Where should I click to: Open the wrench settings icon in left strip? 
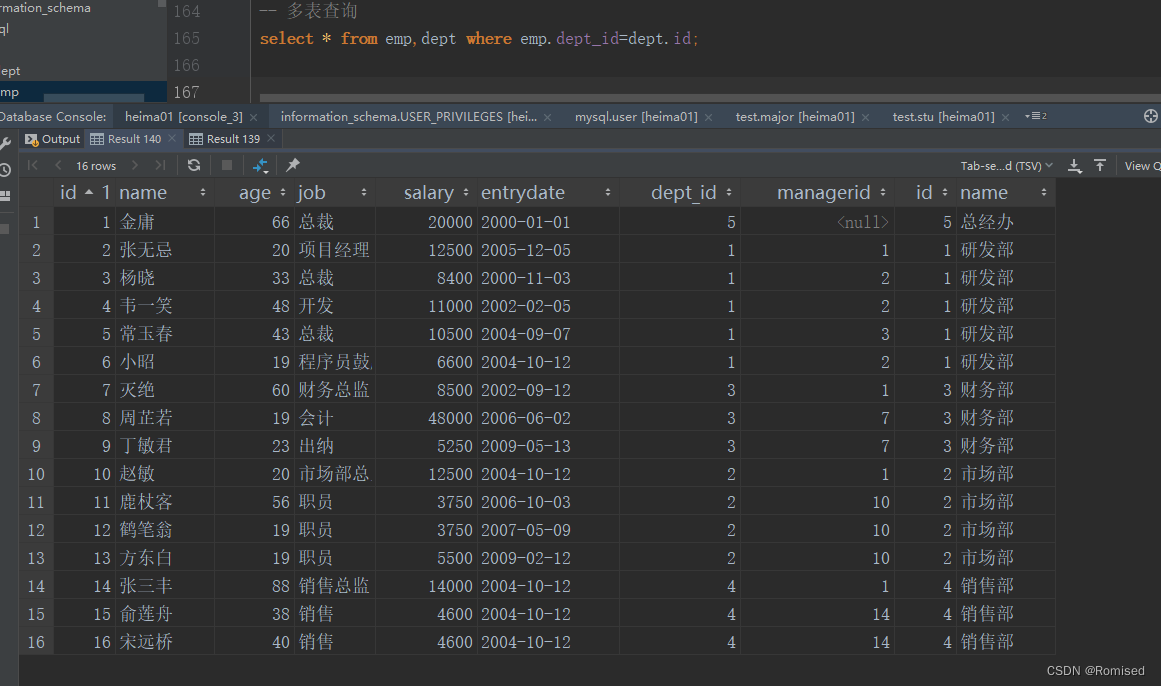pyautogui.click(x=5, y=143)
